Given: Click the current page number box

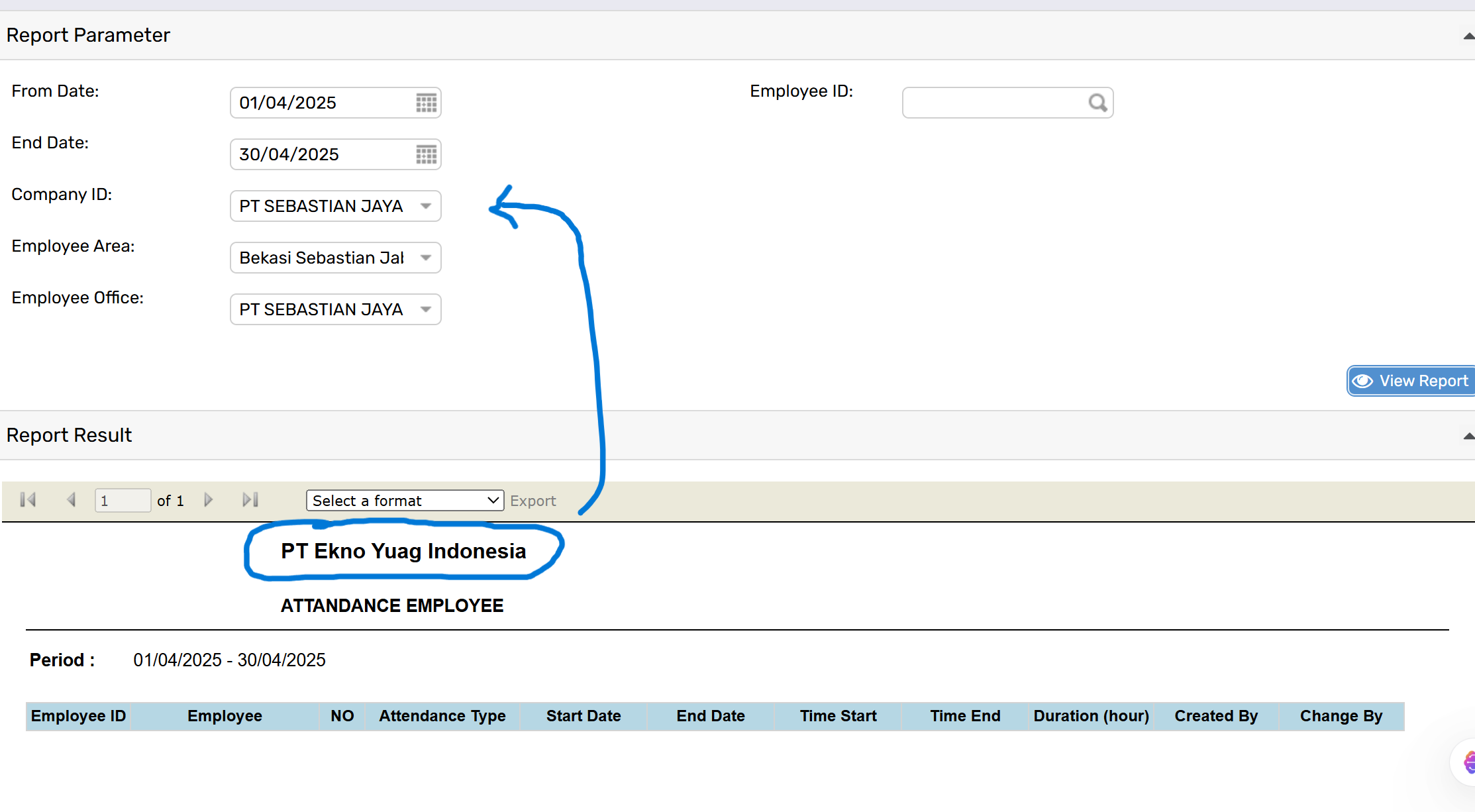Looking at the screenshot, I should point(123,501).
